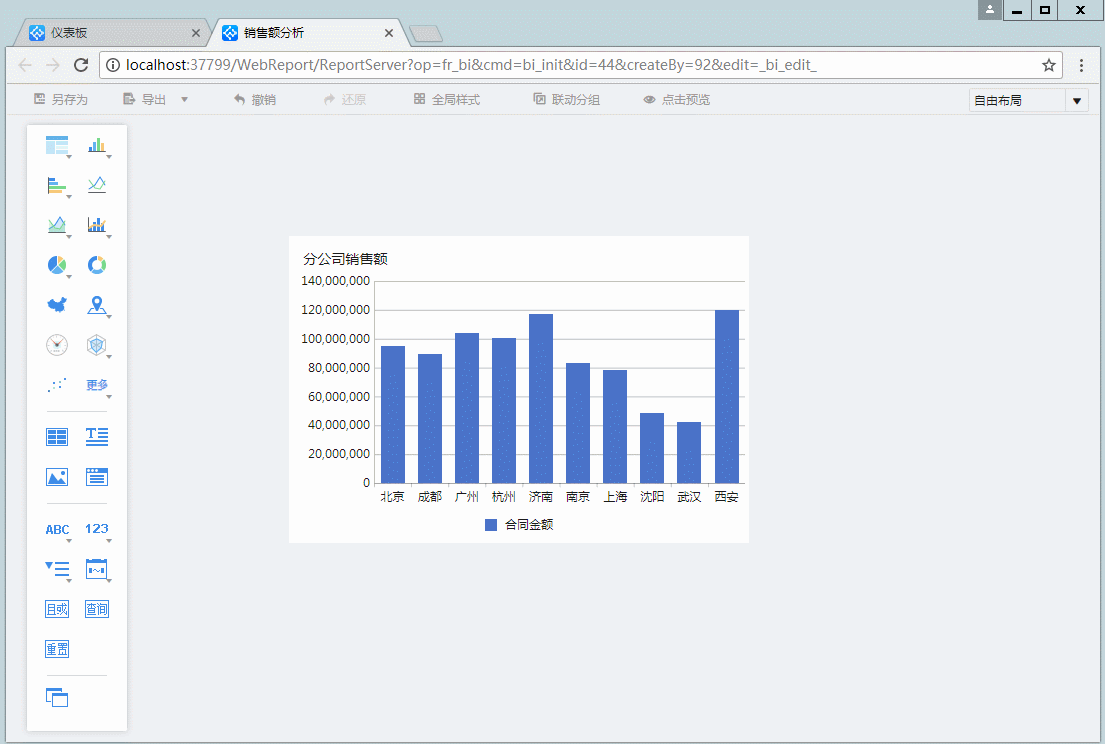Select the China map component
This screenshot has height=744, width=1105.
56,305
